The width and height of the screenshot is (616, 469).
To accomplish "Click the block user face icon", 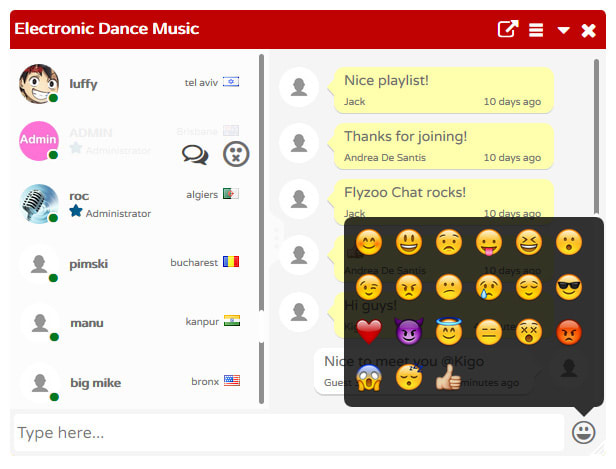I will click(x=236, y=154).
